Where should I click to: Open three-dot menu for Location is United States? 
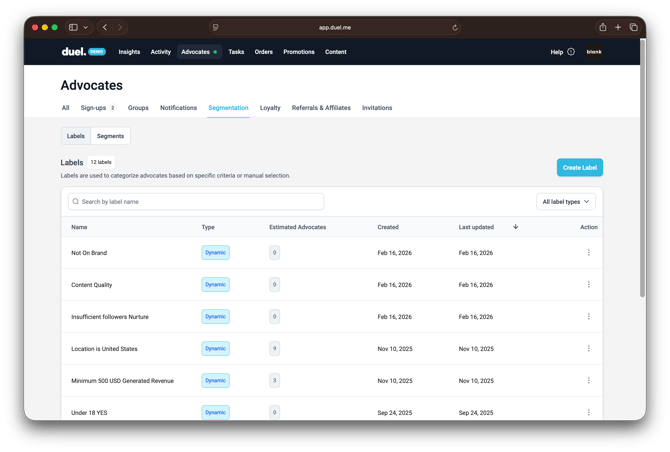[588, 349]
